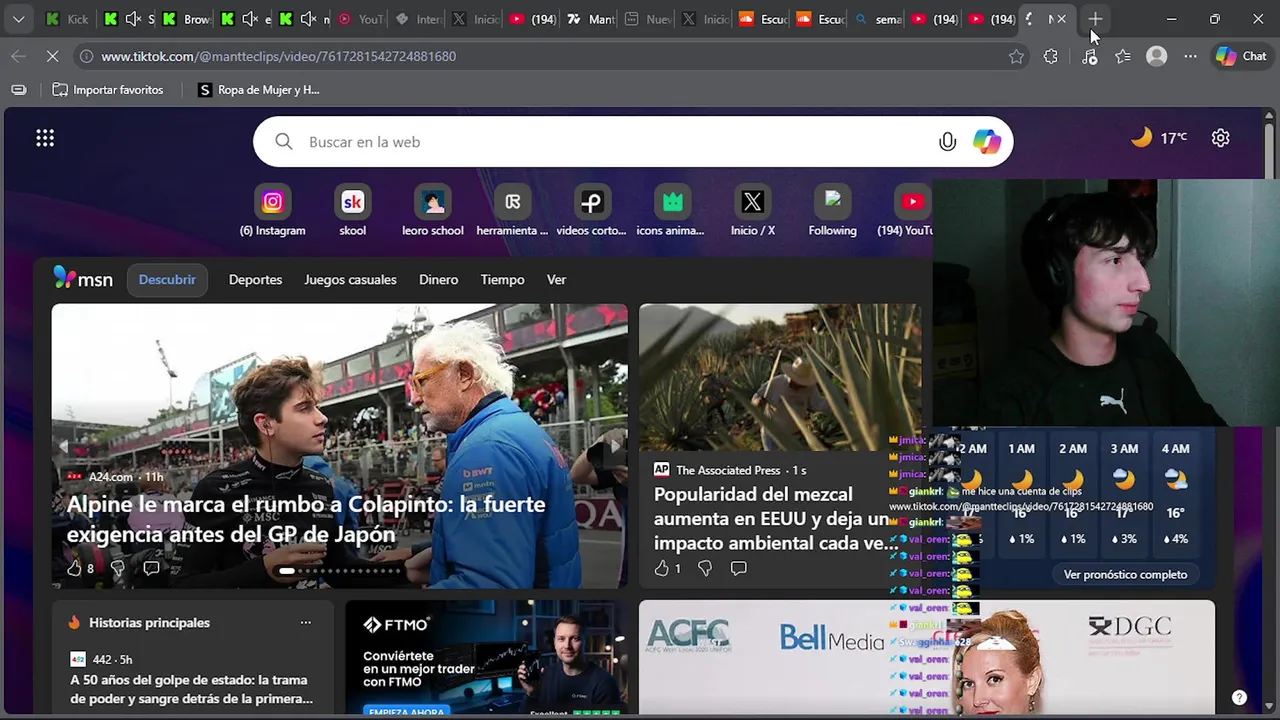1280x720 pixels.
Task: Open Importar favoritos bookmark
Action: [107, 90]
